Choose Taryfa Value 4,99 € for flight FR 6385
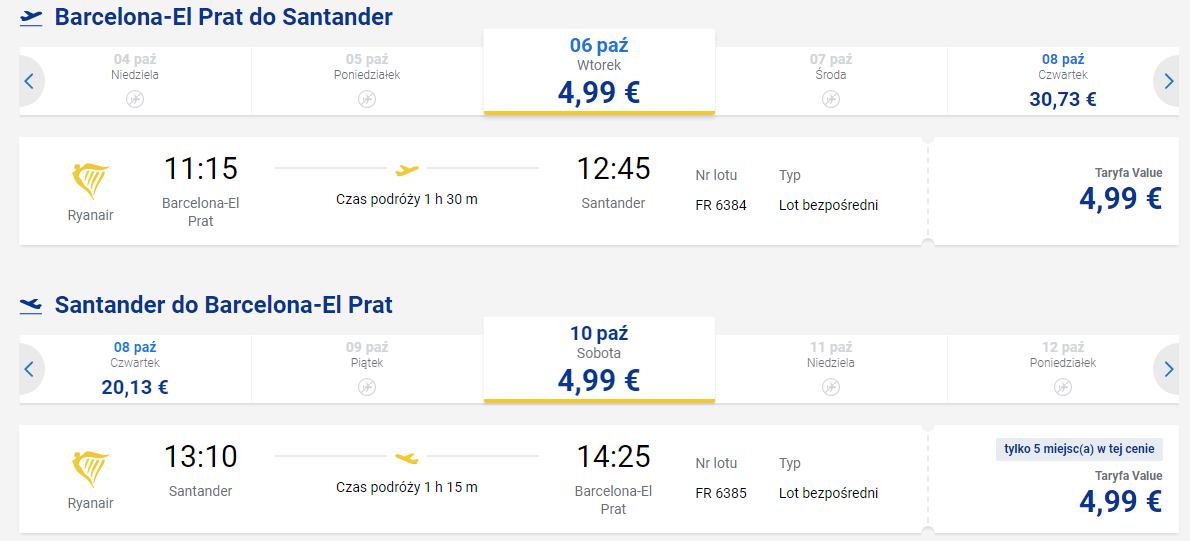Screen dimensions: 1190x541 1052,479
